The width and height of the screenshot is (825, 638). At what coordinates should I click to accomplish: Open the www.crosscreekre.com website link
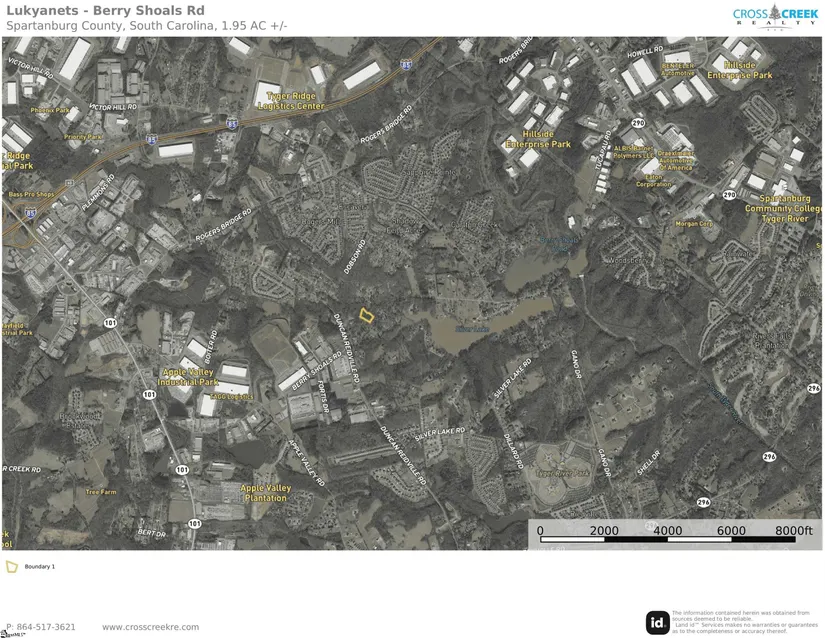pos(150,627)
